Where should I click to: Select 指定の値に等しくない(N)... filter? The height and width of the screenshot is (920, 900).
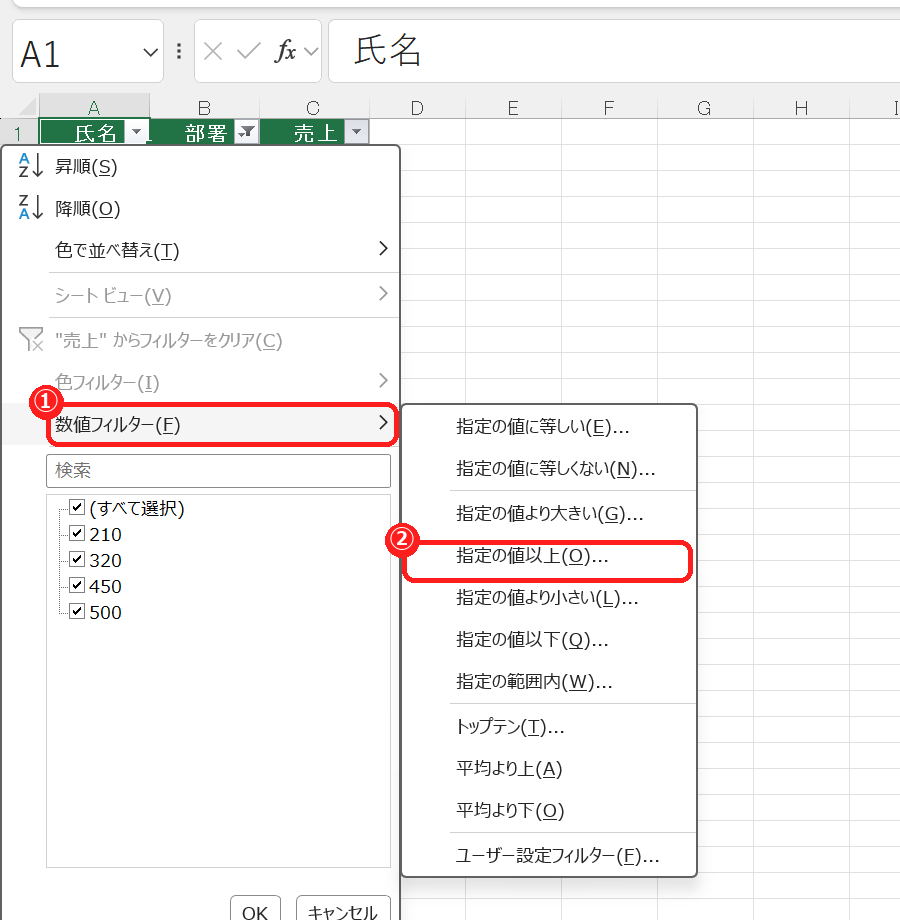[x=549, y=469]
